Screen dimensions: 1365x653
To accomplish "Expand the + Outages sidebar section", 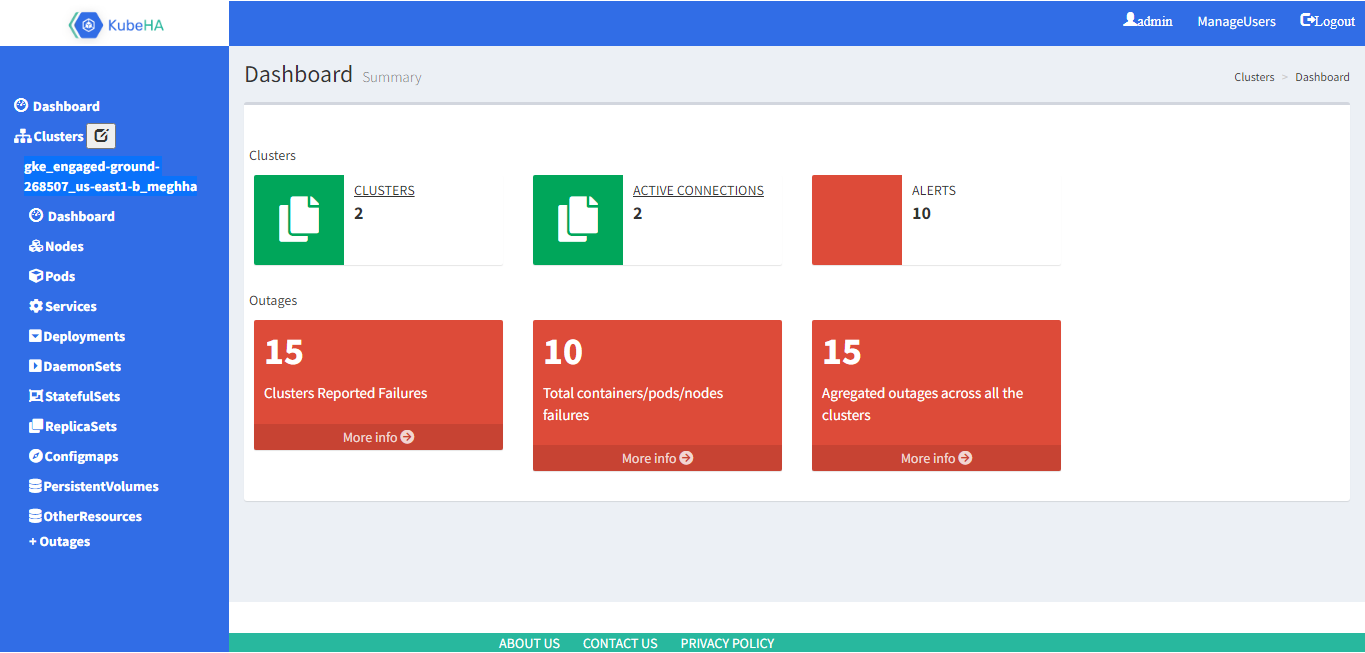I will [x=59, y=541].
